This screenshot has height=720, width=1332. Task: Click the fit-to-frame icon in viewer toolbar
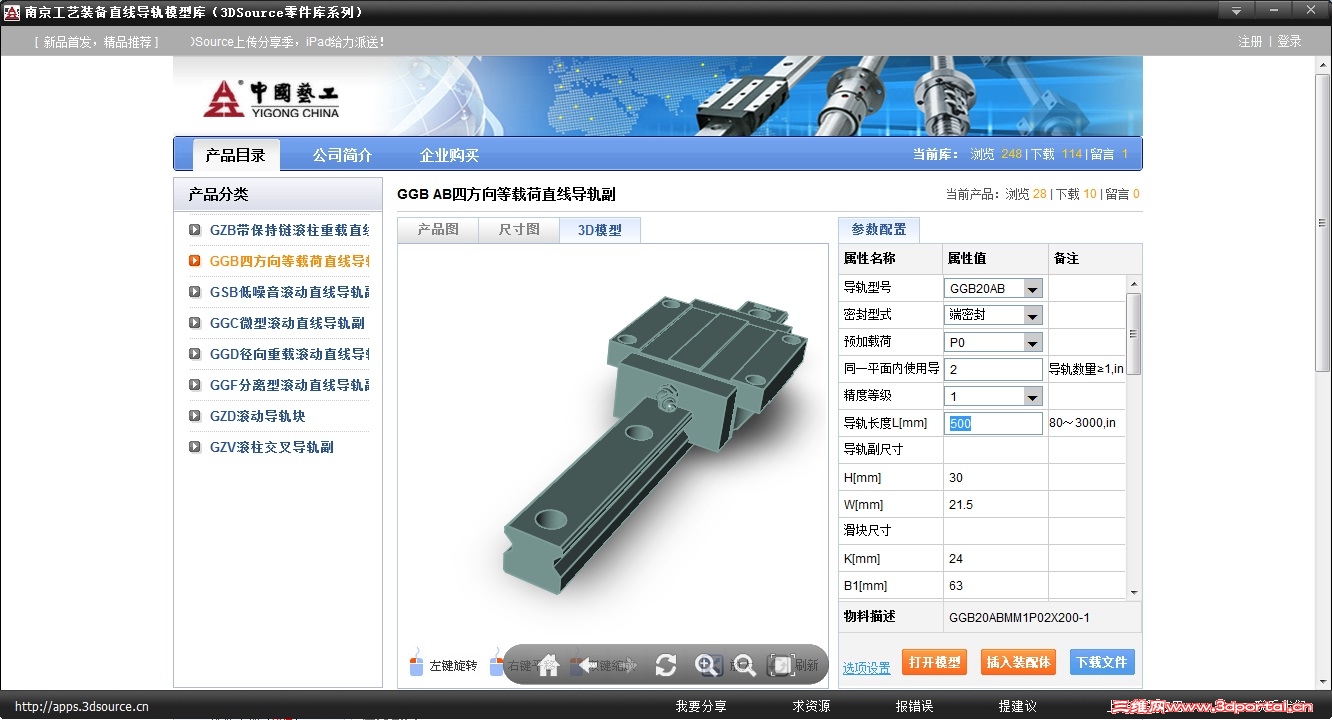pyautogui.click(x=781, y=666)
